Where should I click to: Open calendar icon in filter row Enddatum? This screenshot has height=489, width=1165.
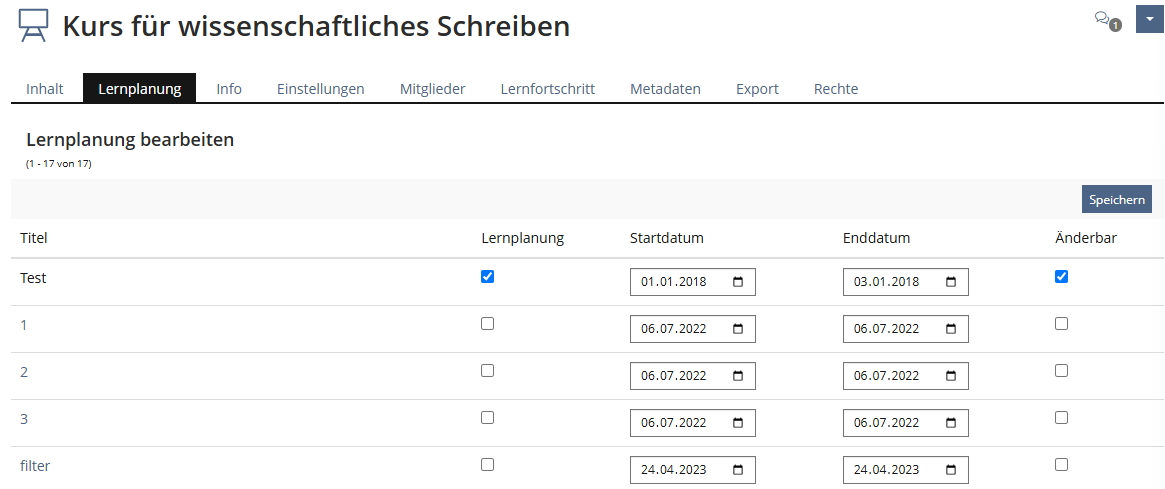951,470
